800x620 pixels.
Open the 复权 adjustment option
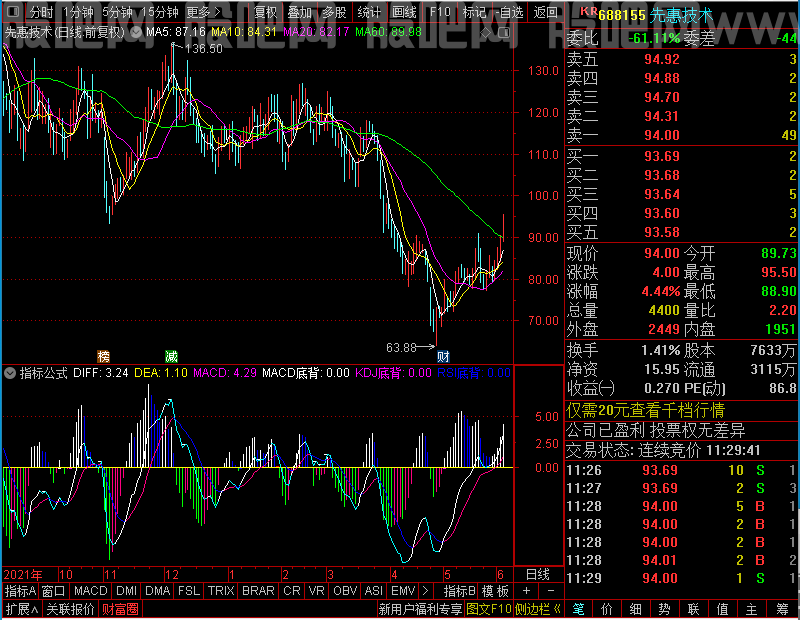[265, 12]
